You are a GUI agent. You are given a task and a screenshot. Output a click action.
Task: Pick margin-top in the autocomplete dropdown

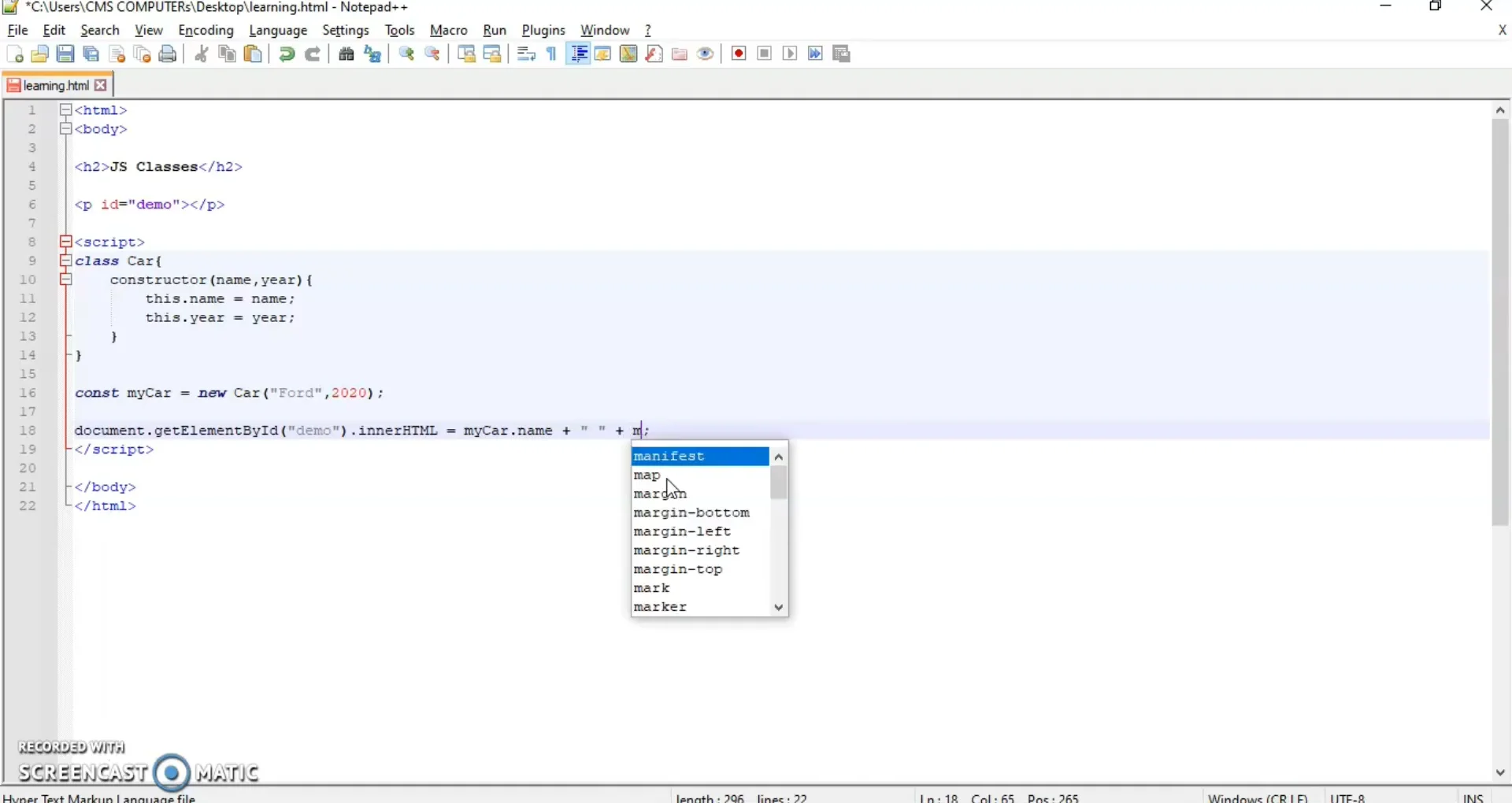point(680,569)
